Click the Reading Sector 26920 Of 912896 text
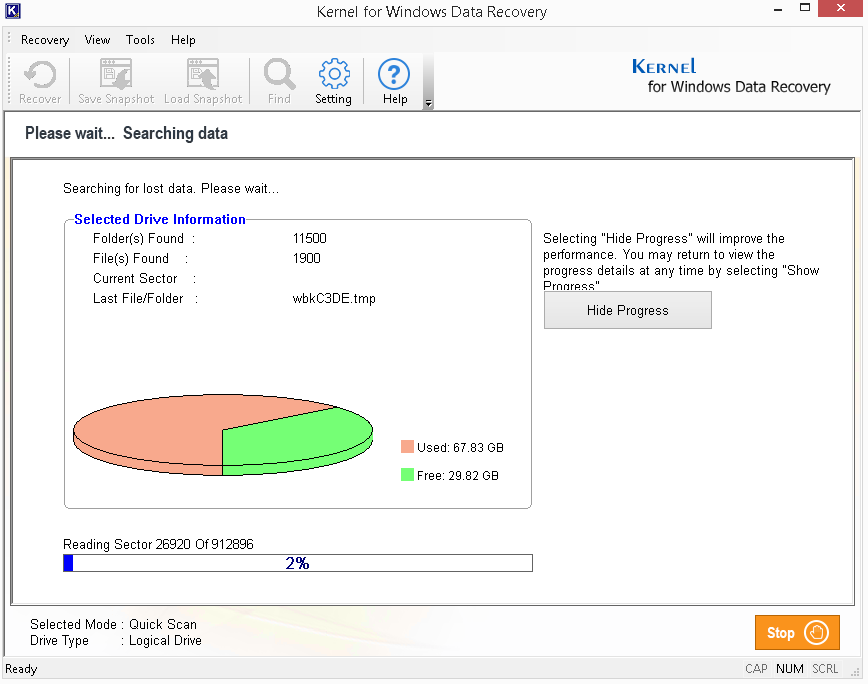Screen dimensions: 868x684 (x=158, y=545)
